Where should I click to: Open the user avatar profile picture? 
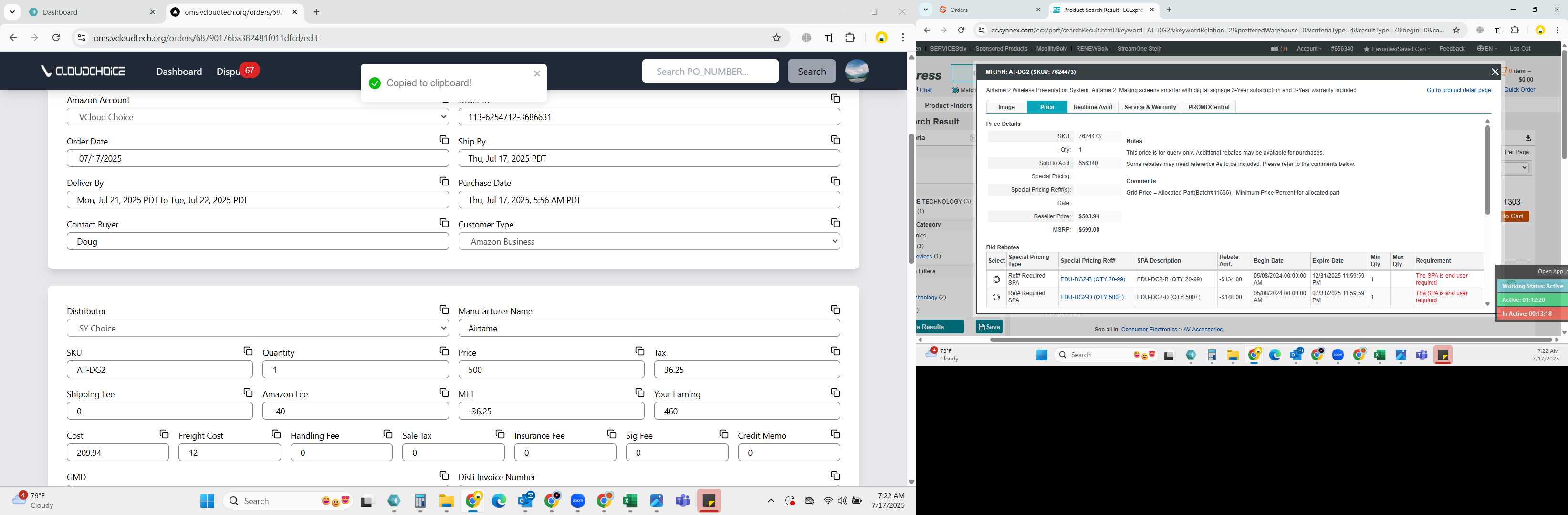[857, 71]
